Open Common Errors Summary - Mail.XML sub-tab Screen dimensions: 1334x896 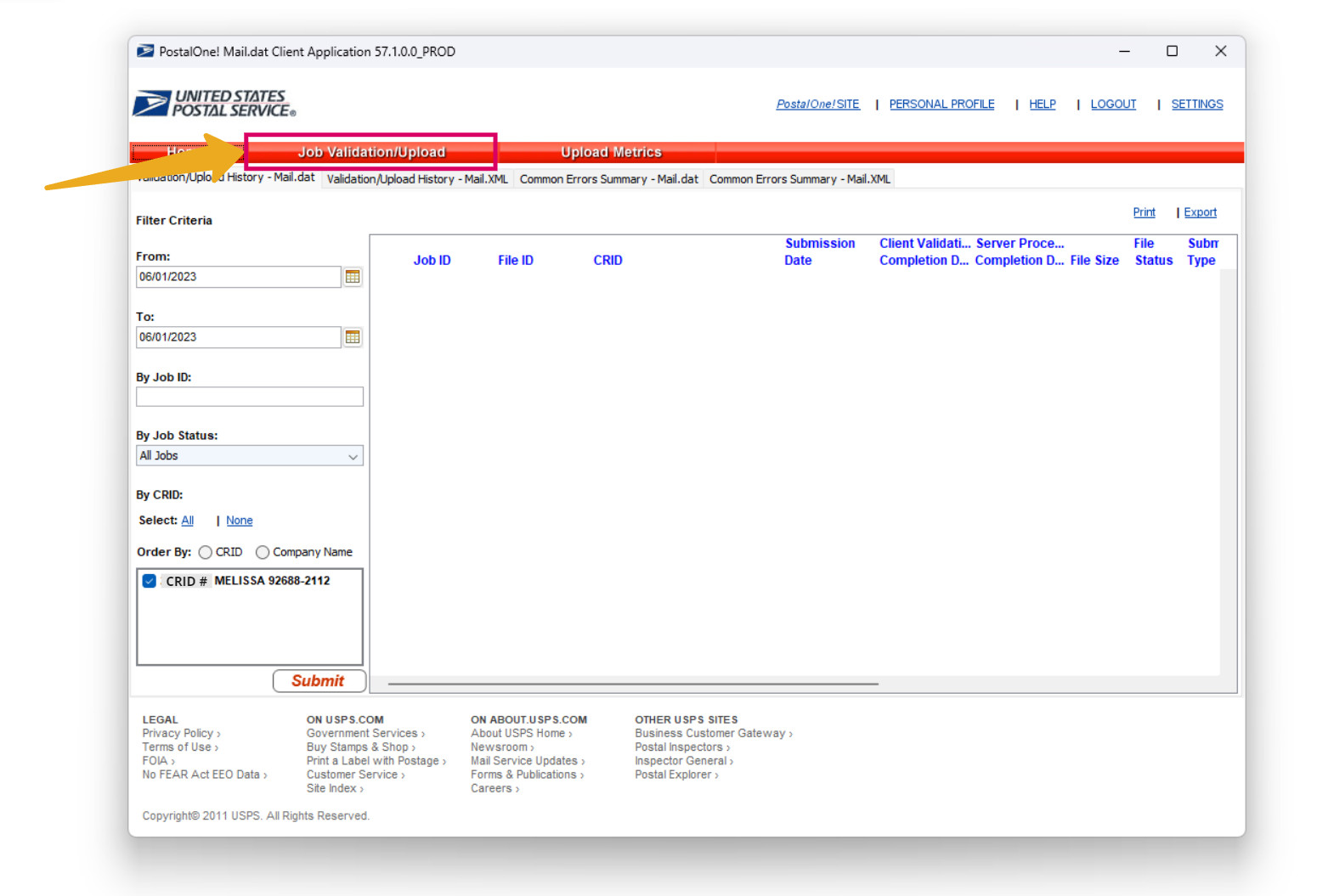point(800,179)
